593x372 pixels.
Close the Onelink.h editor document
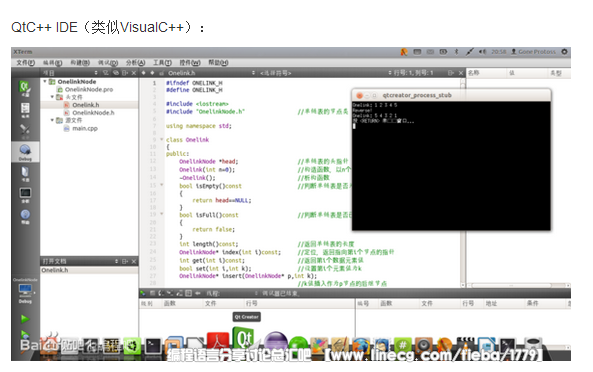pos(461,73)
